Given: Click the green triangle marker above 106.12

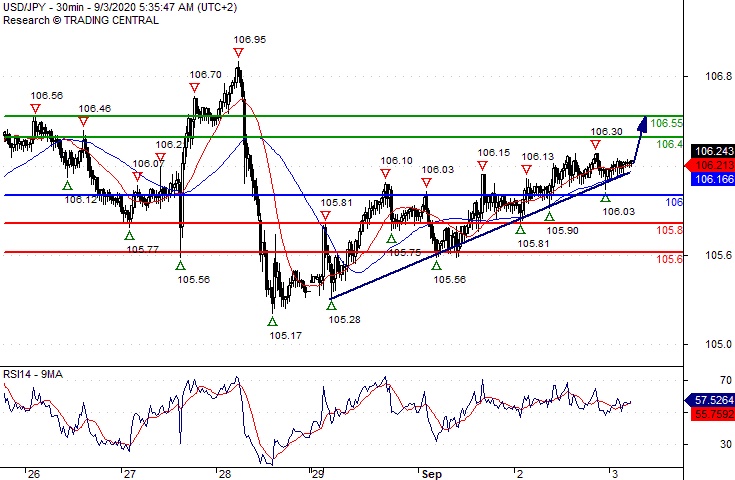Looking at the screenshot, I should [x=68, y=186].
